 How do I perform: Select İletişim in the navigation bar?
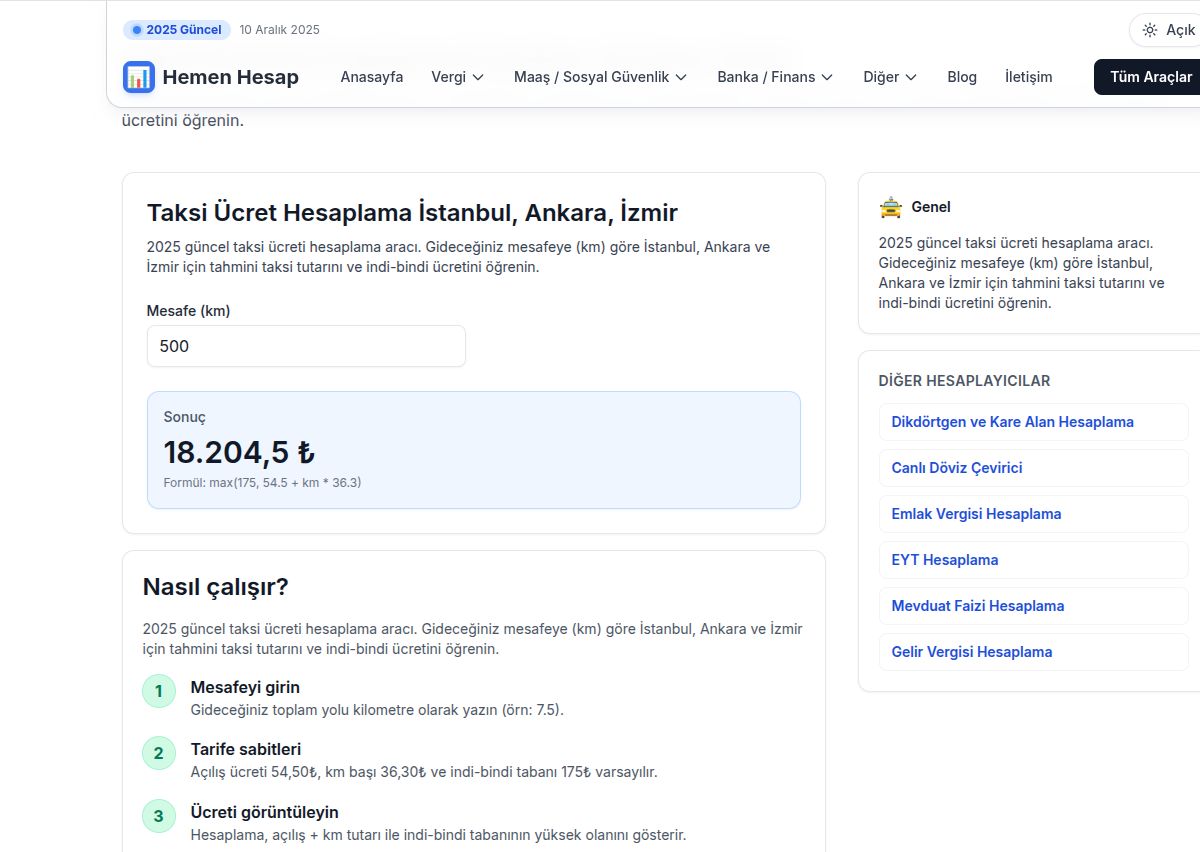tap(1028, 77)
